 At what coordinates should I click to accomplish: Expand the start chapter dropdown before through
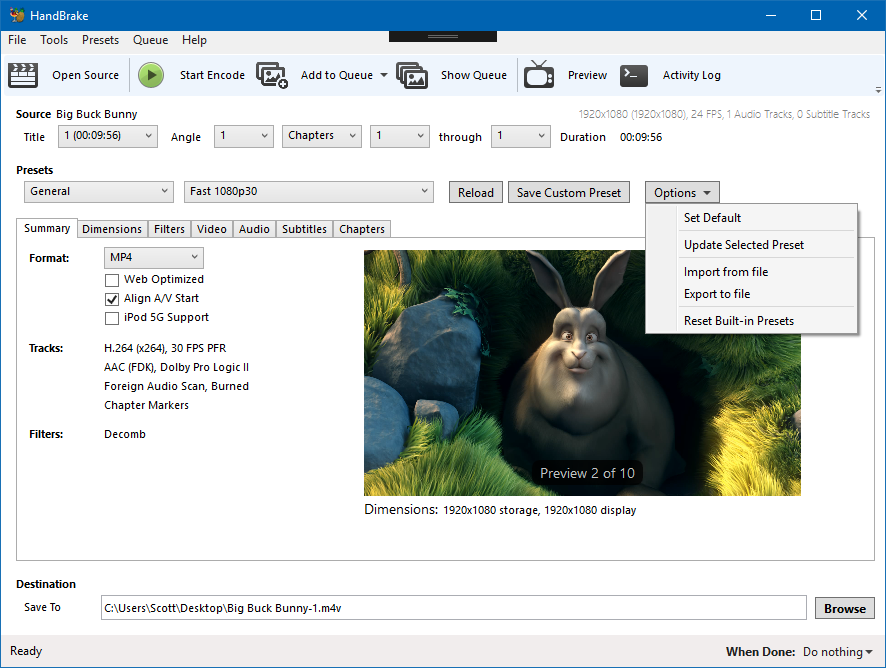399,136
